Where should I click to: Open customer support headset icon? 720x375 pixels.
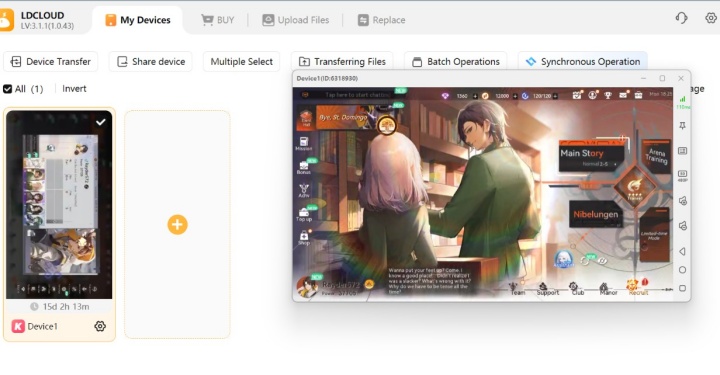click(x=681, y=18)
